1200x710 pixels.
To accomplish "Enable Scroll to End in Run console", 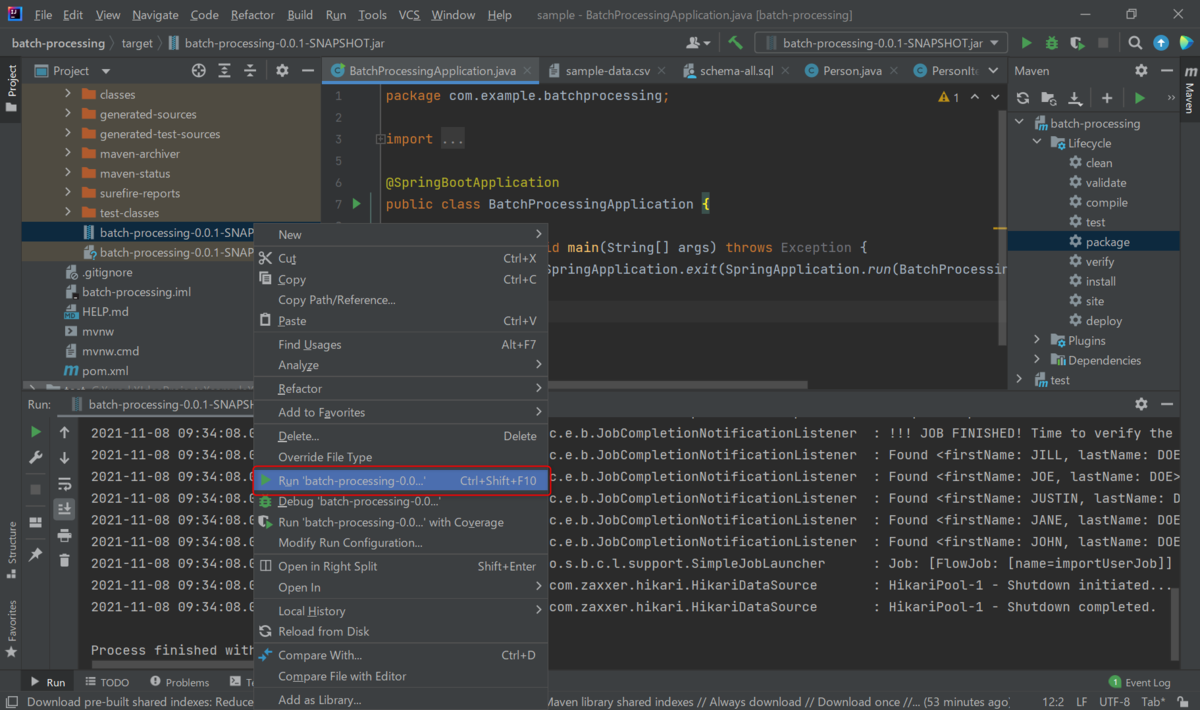I will (65, 509).
